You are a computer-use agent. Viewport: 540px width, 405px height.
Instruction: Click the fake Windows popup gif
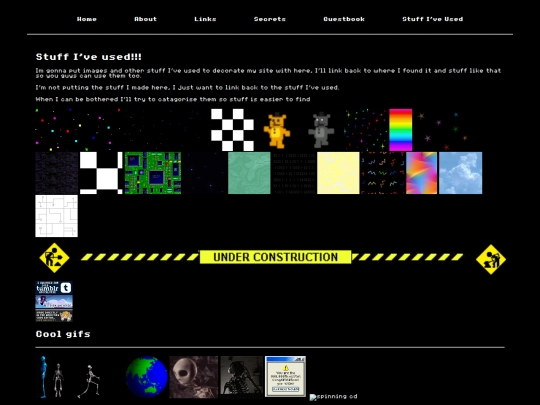[285, 377]
